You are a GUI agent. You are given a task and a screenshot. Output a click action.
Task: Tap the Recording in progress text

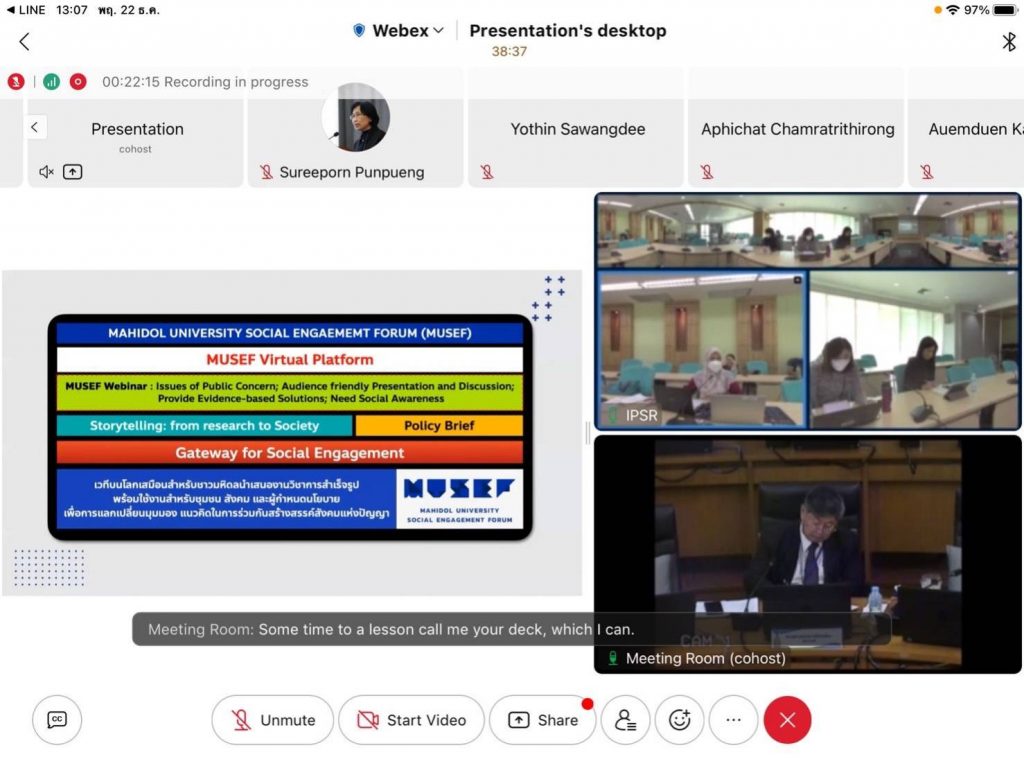tap(205, 82)
